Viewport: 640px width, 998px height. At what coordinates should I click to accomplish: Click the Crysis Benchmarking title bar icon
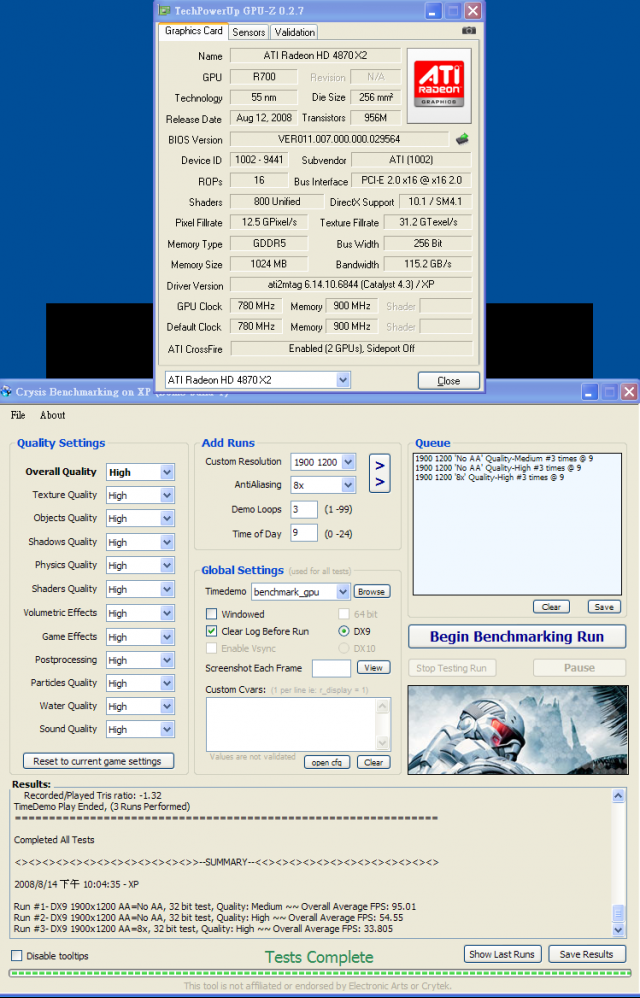(6, 391)
